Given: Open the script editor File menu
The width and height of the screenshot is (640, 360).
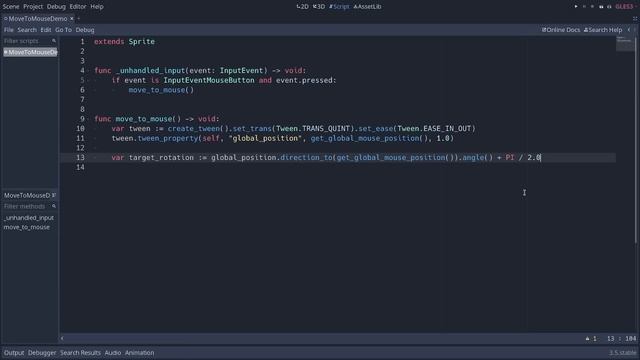Looking at the screenshot, I should (9, 30).
